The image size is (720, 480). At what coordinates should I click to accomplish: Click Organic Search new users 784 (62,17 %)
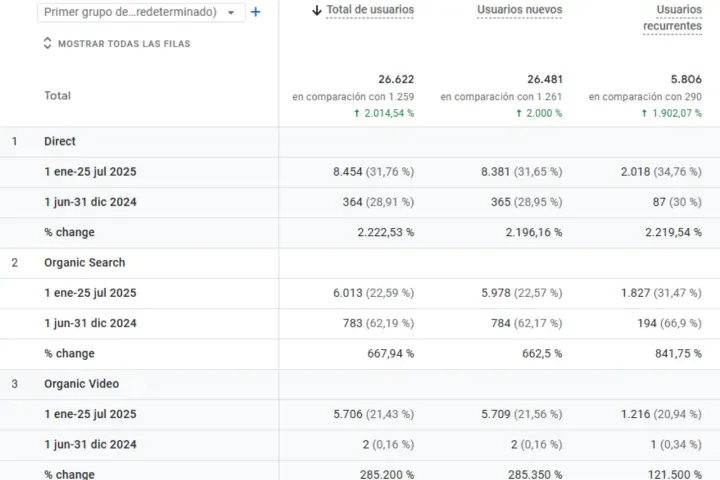click(x=527, y=323)
